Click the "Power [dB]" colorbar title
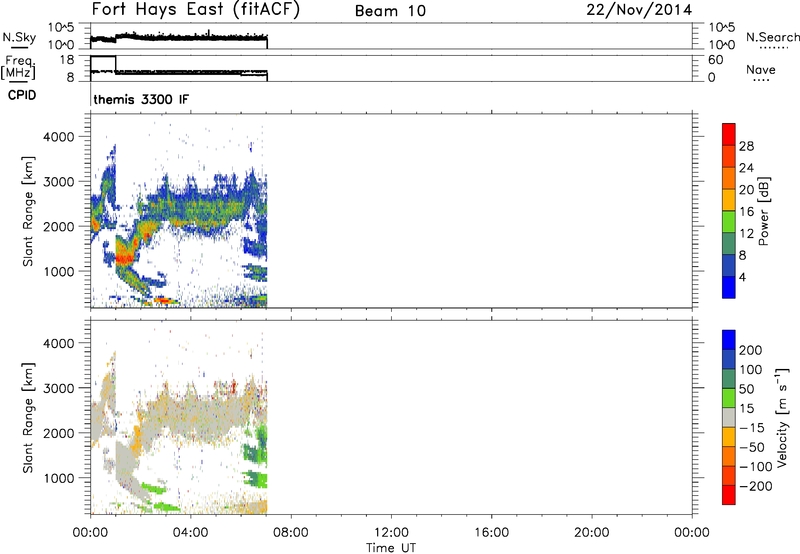Viewport: 800px width, 554px height. (764, 211)
